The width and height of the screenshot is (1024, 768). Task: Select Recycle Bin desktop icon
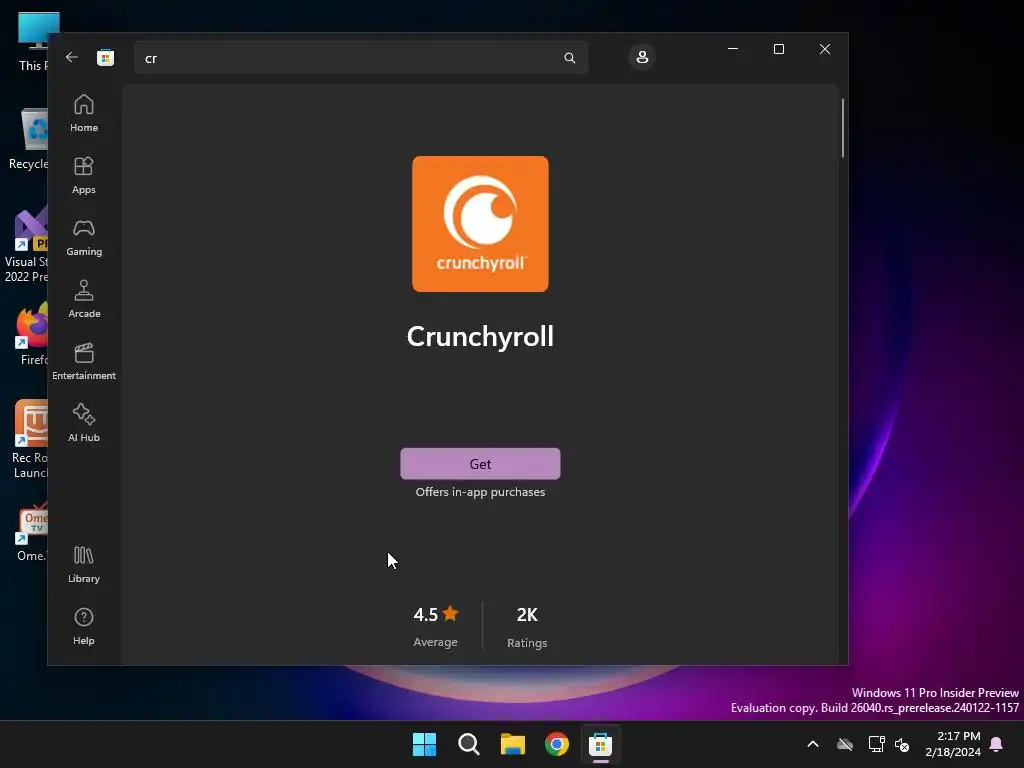point(29,140)
